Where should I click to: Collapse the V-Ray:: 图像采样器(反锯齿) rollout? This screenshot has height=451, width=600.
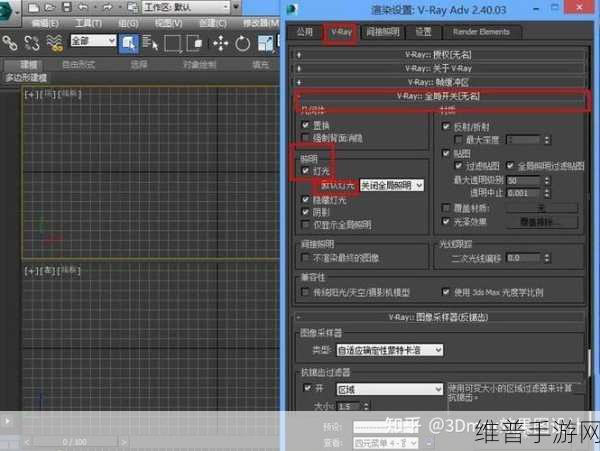(x=438, y=317)
